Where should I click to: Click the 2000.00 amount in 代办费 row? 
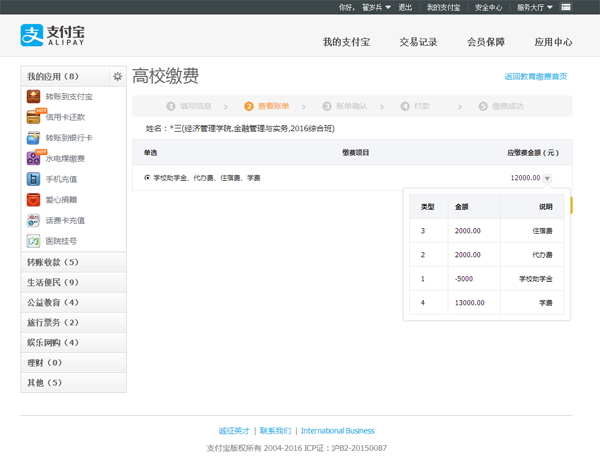point(468,255)
